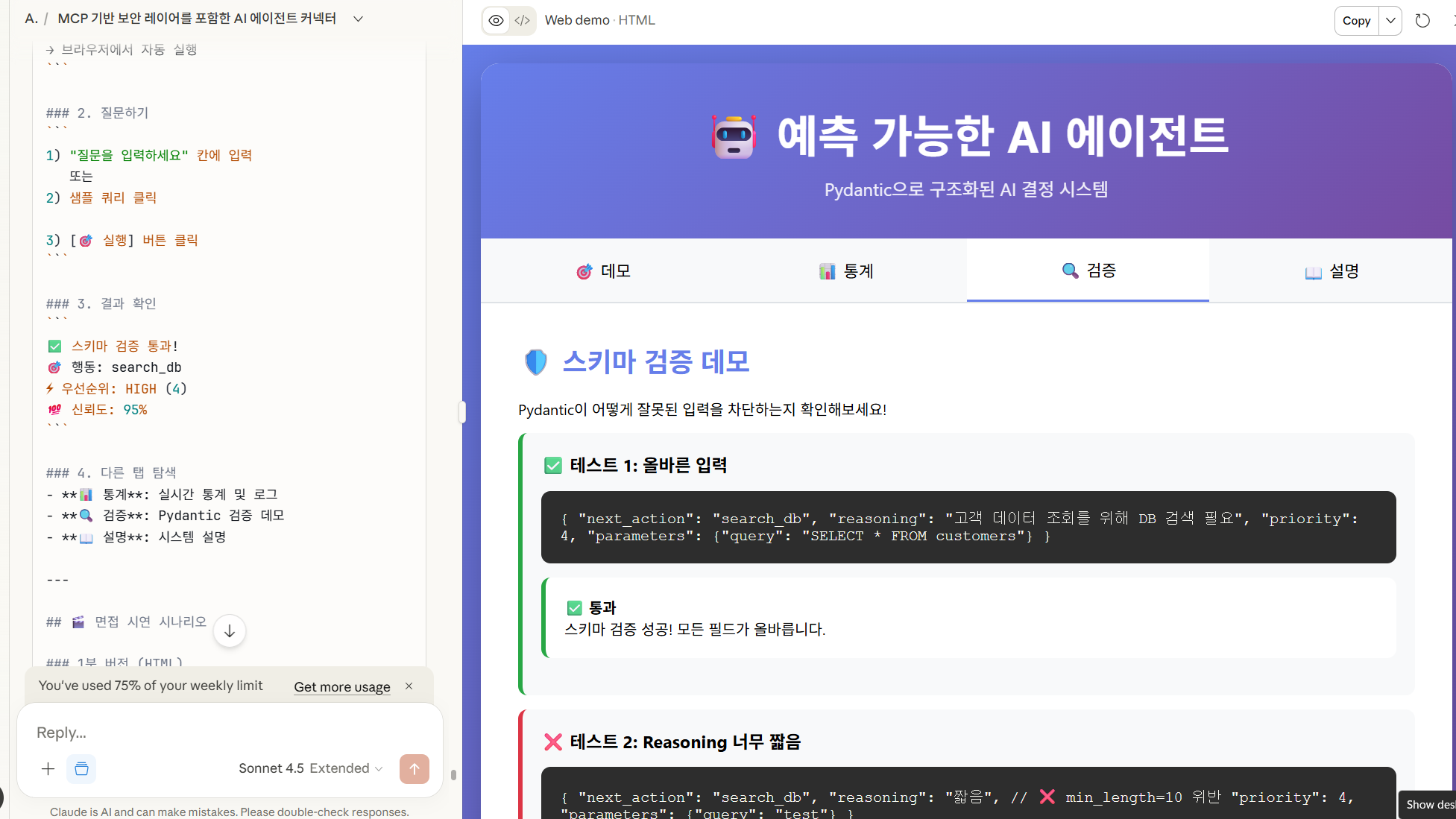Image resolution: width=1456 pixels, height=819 pixels.
Task: Open the tools box icon
Action: (81, 768)
